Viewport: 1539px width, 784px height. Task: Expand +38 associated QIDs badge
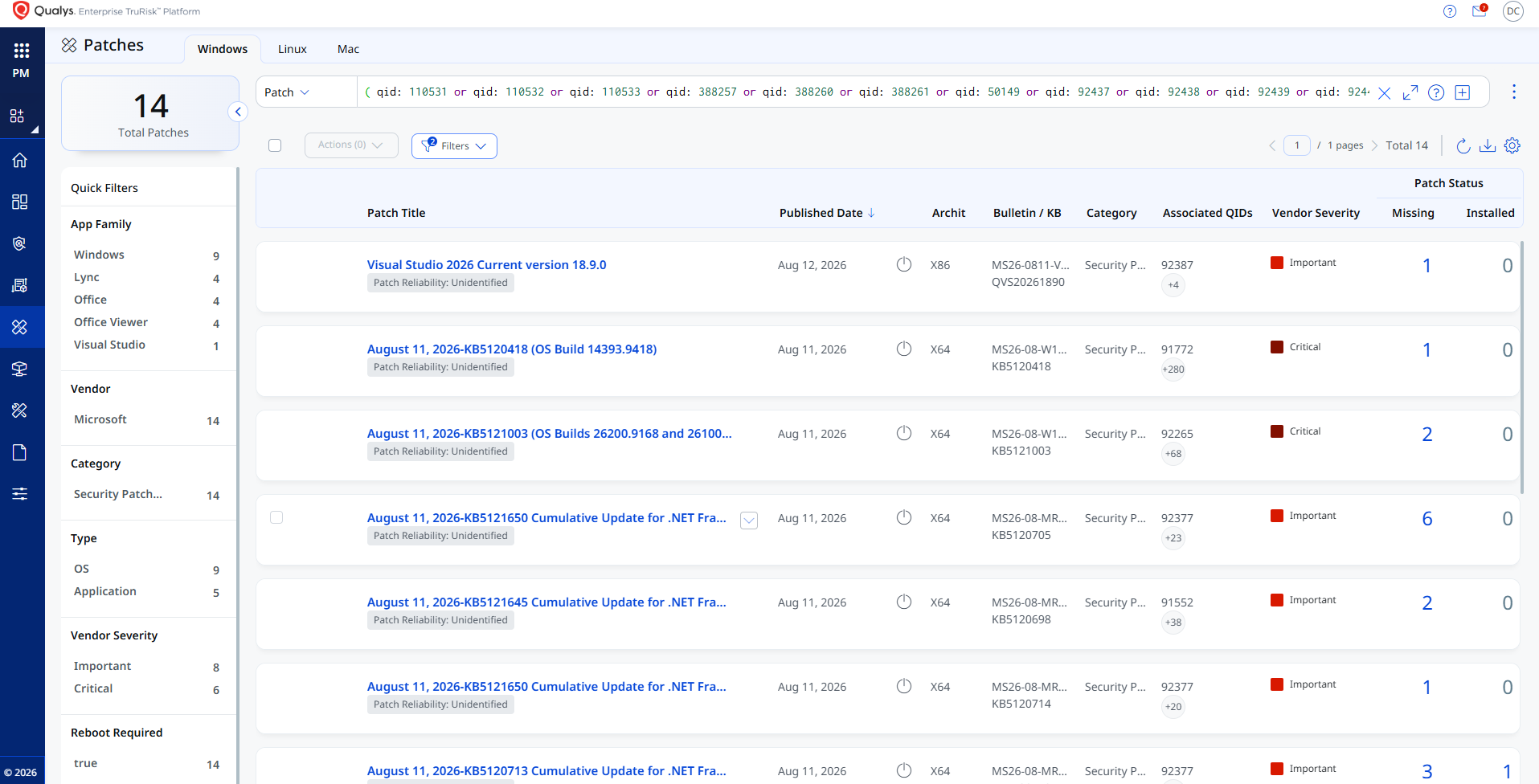point(1173,623)
